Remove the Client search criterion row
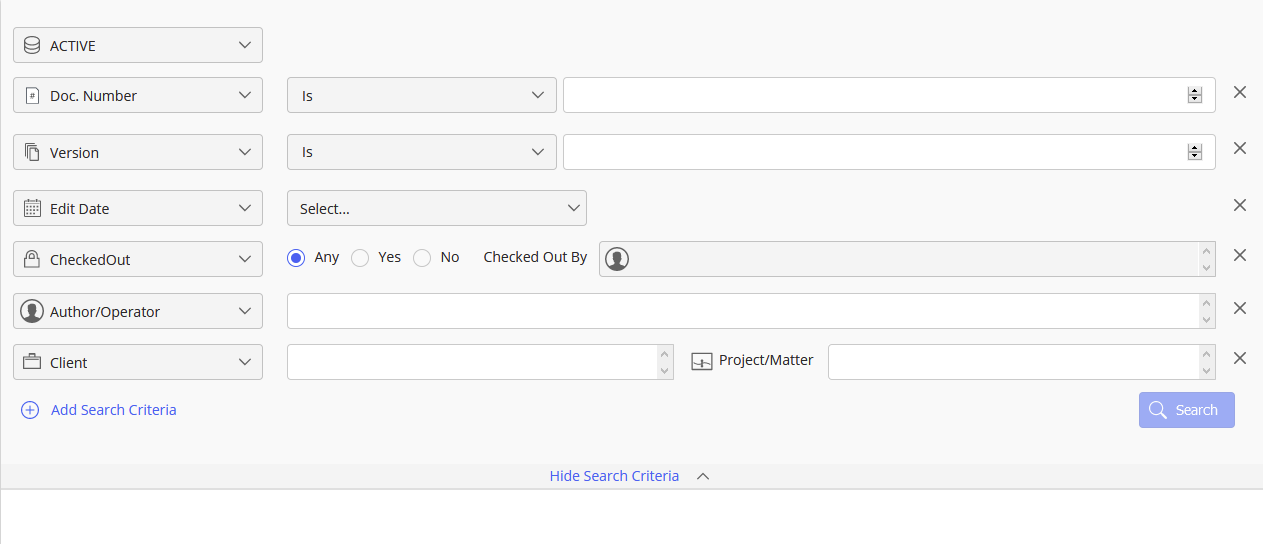This screenshot has width=1263, height=544. 1239,358
